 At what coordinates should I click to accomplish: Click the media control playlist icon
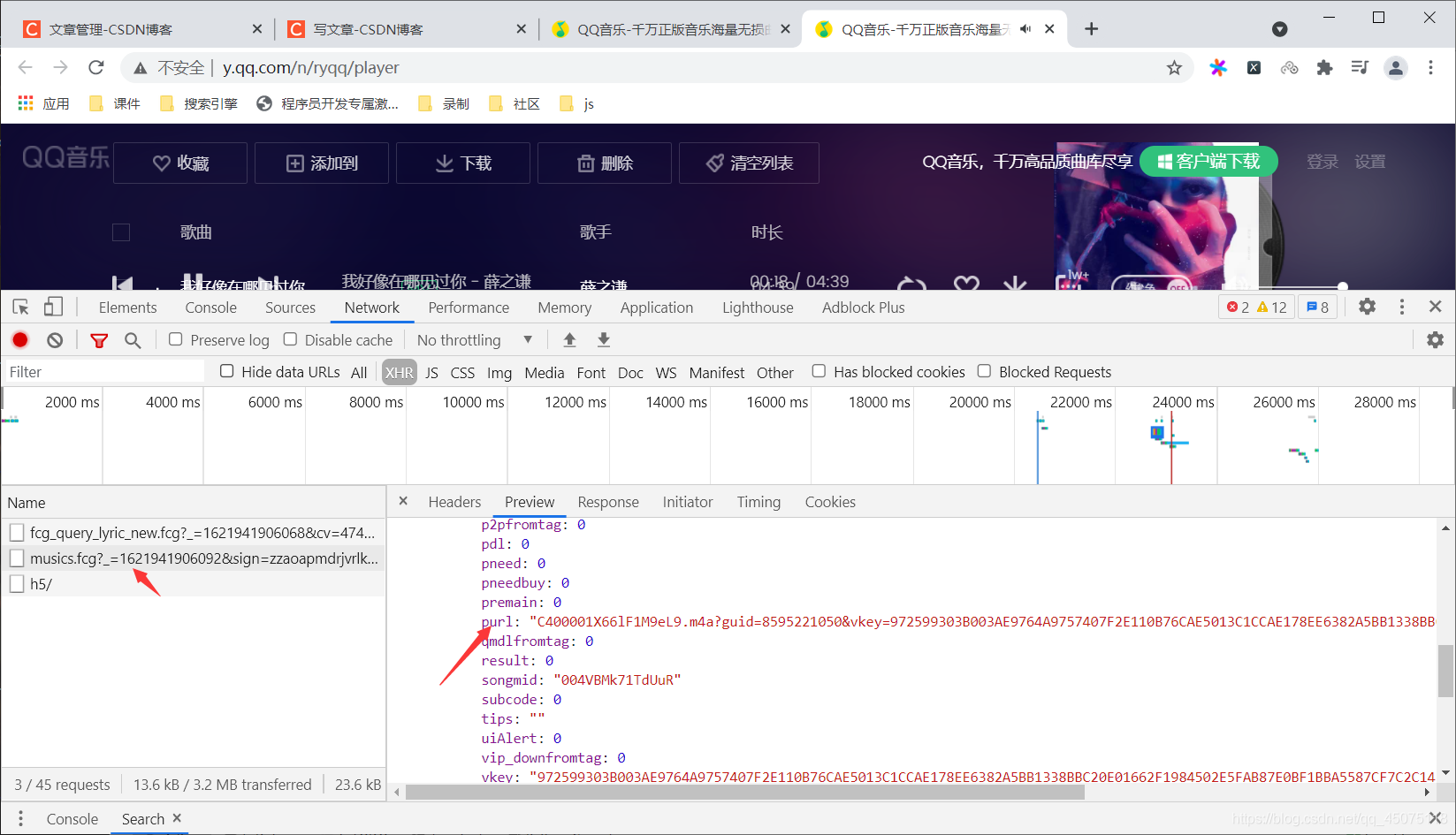1360,68
